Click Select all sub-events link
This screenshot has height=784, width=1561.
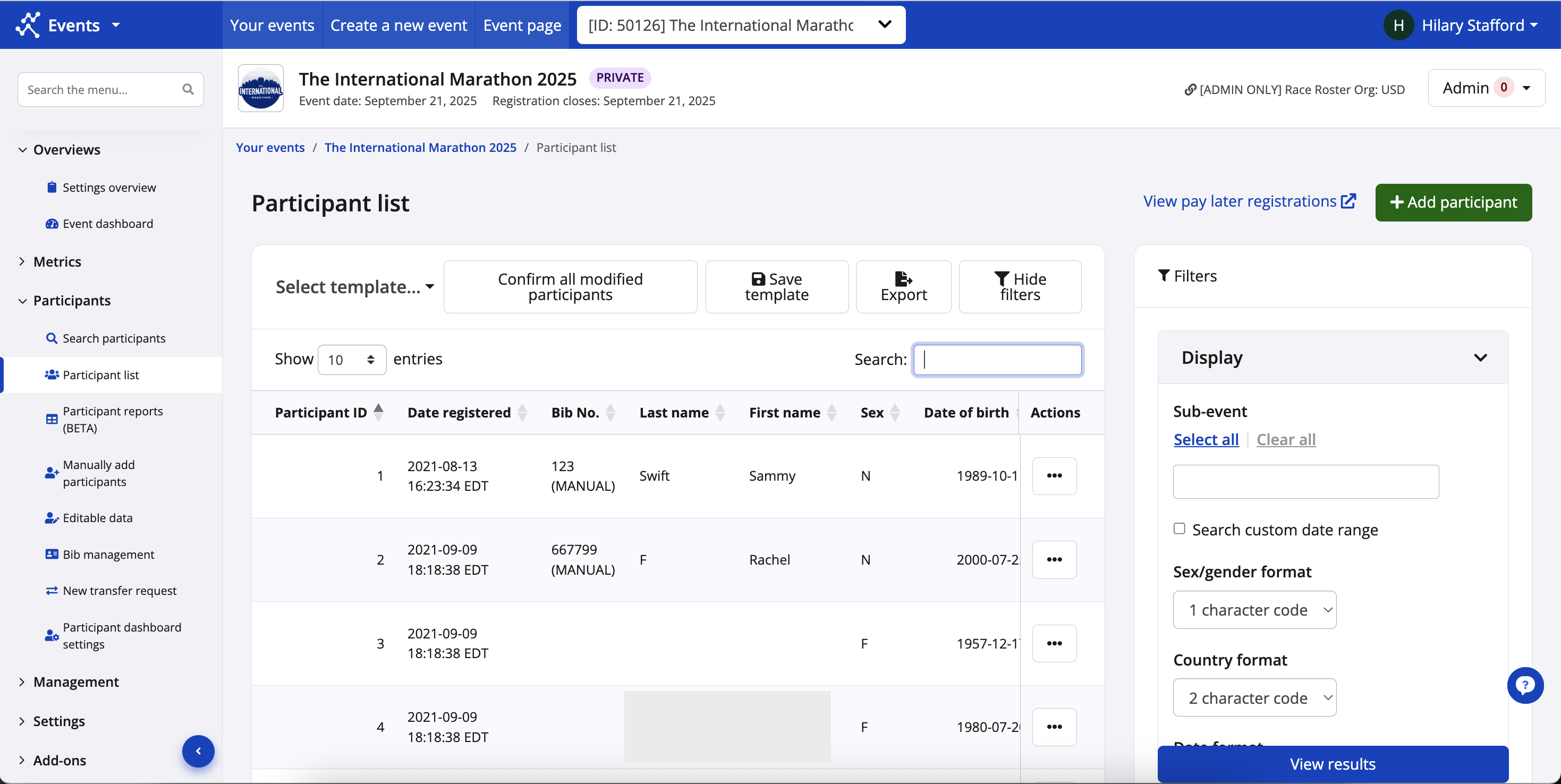(x=1206, y=439)
